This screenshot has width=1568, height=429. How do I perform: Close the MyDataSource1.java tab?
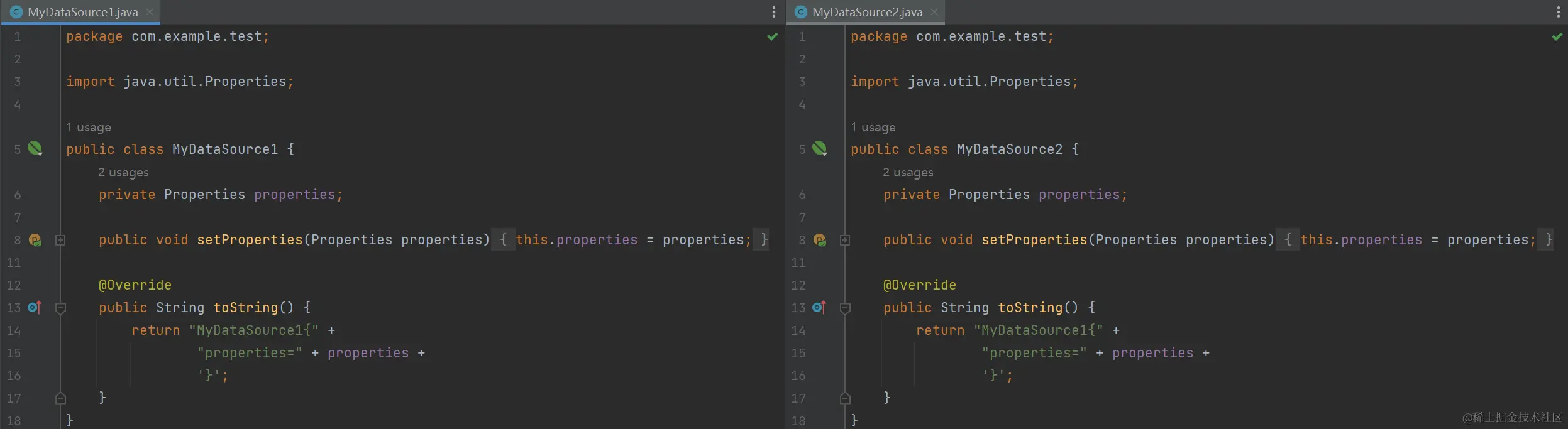tap(150, 12)
